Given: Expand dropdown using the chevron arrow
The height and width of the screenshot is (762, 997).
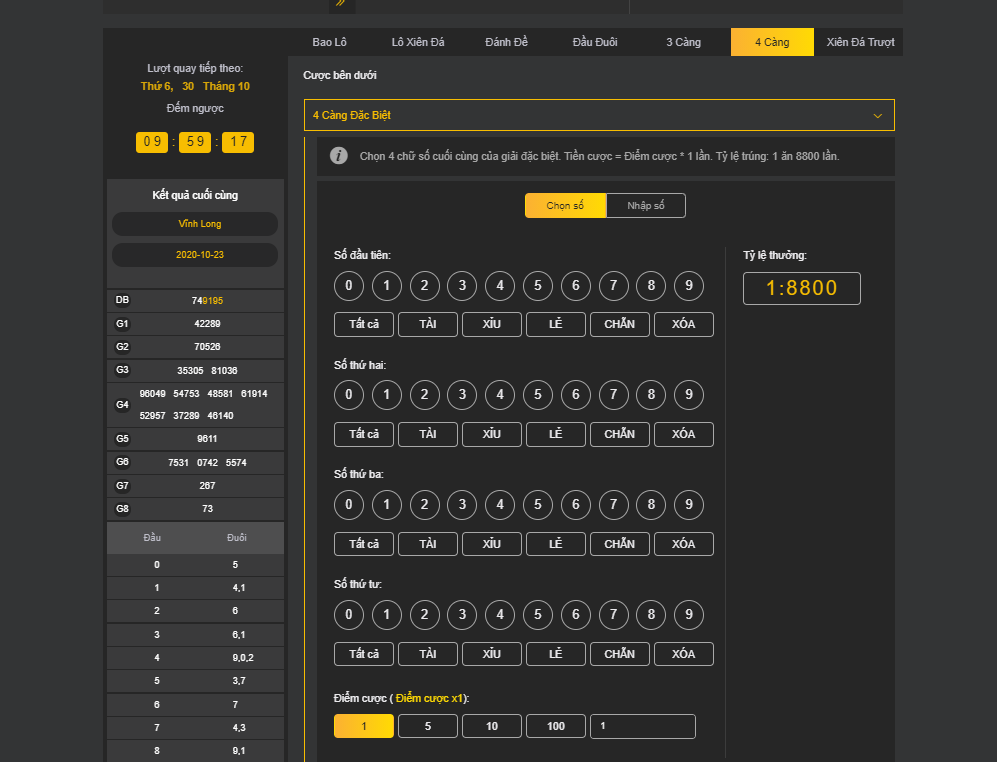Looking at the screenshot, I should (877, 116).
